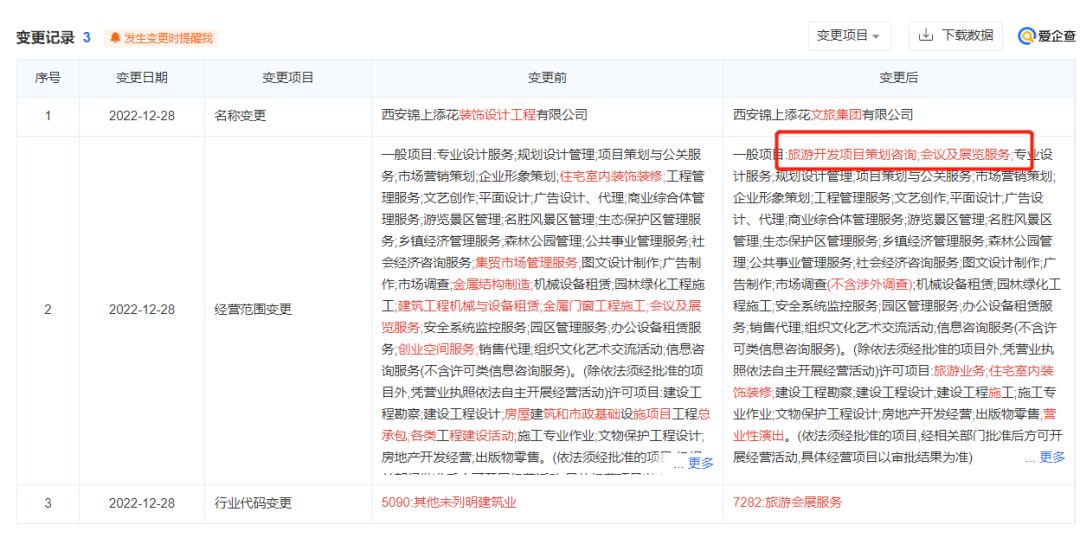Click the 发生变更时提醒我 reminder button
This screenshot has width=1080, height=544.
pos(161,38)
